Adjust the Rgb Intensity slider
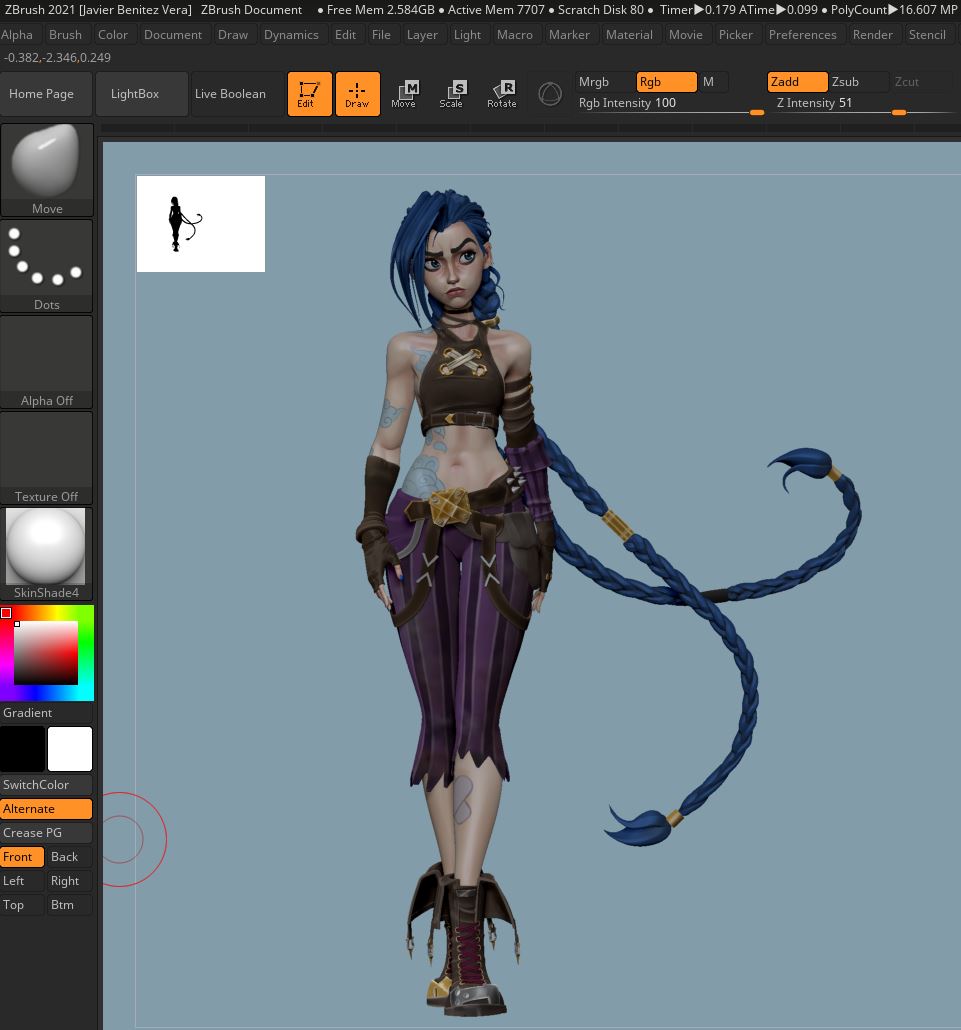Screen dimensions: 961x1030 tap(670, 105)
